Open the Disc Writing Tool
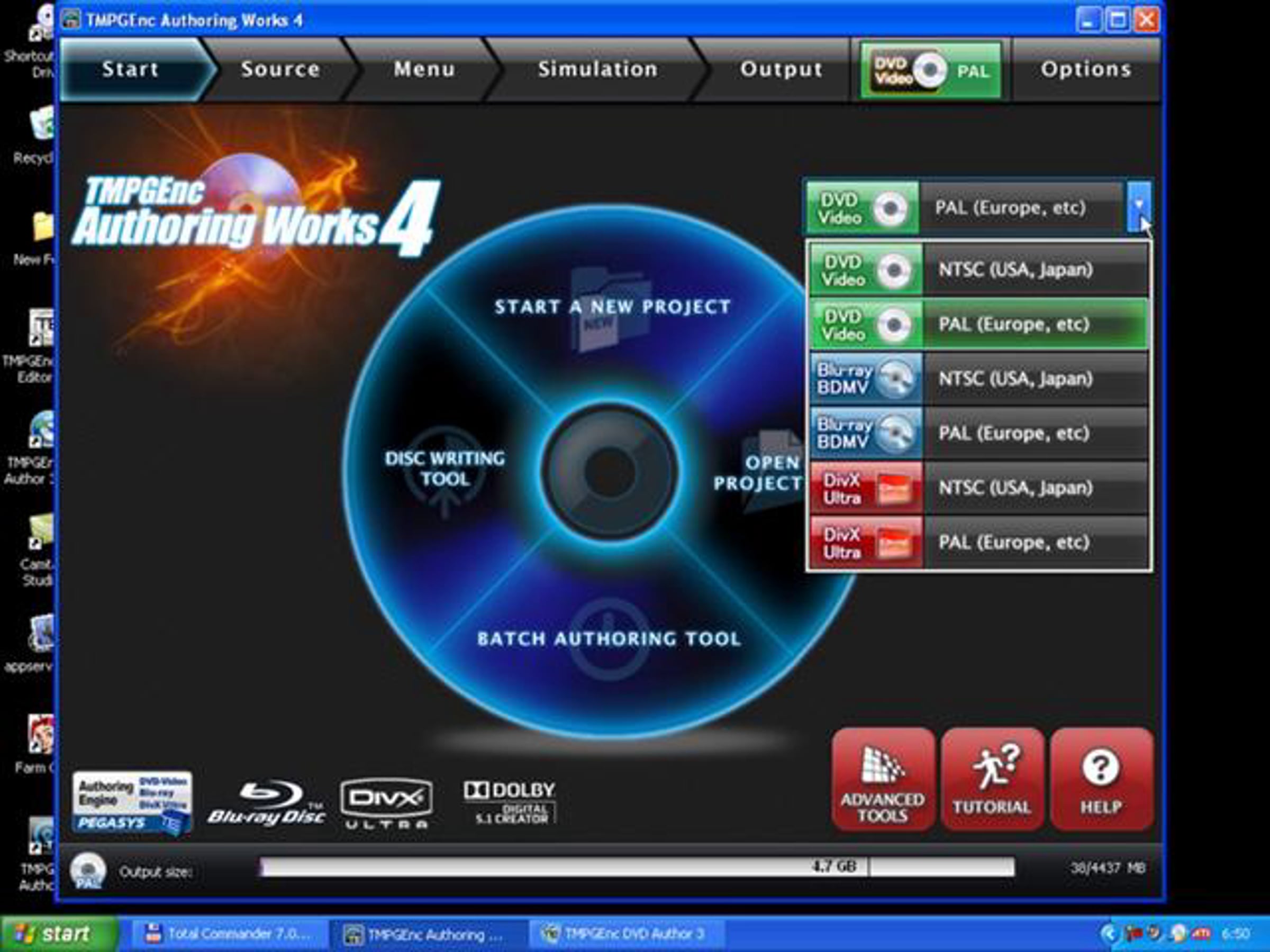 pos(445,468)
